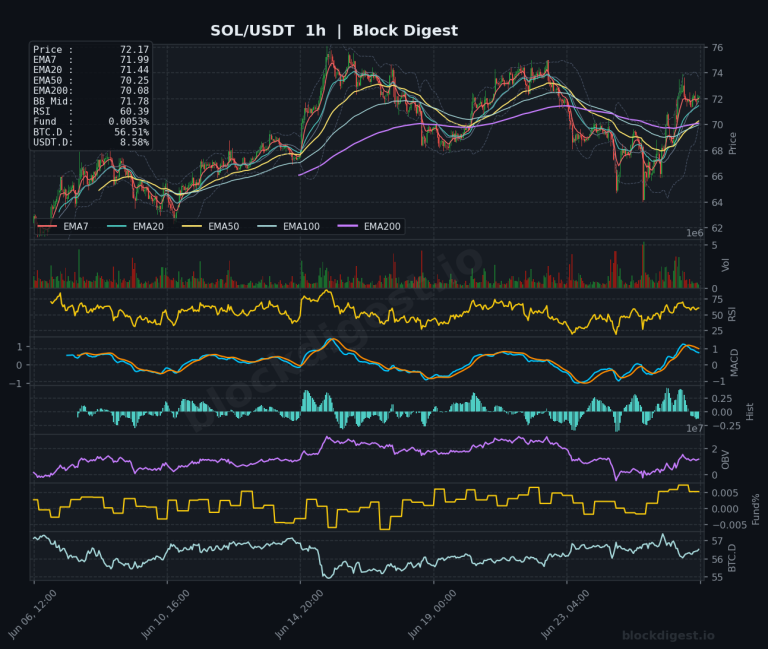The height and width of the screenshot is (649, 768).
Task: Click the 0.25 histogram axis tick
Action: (x=722, y=398)
